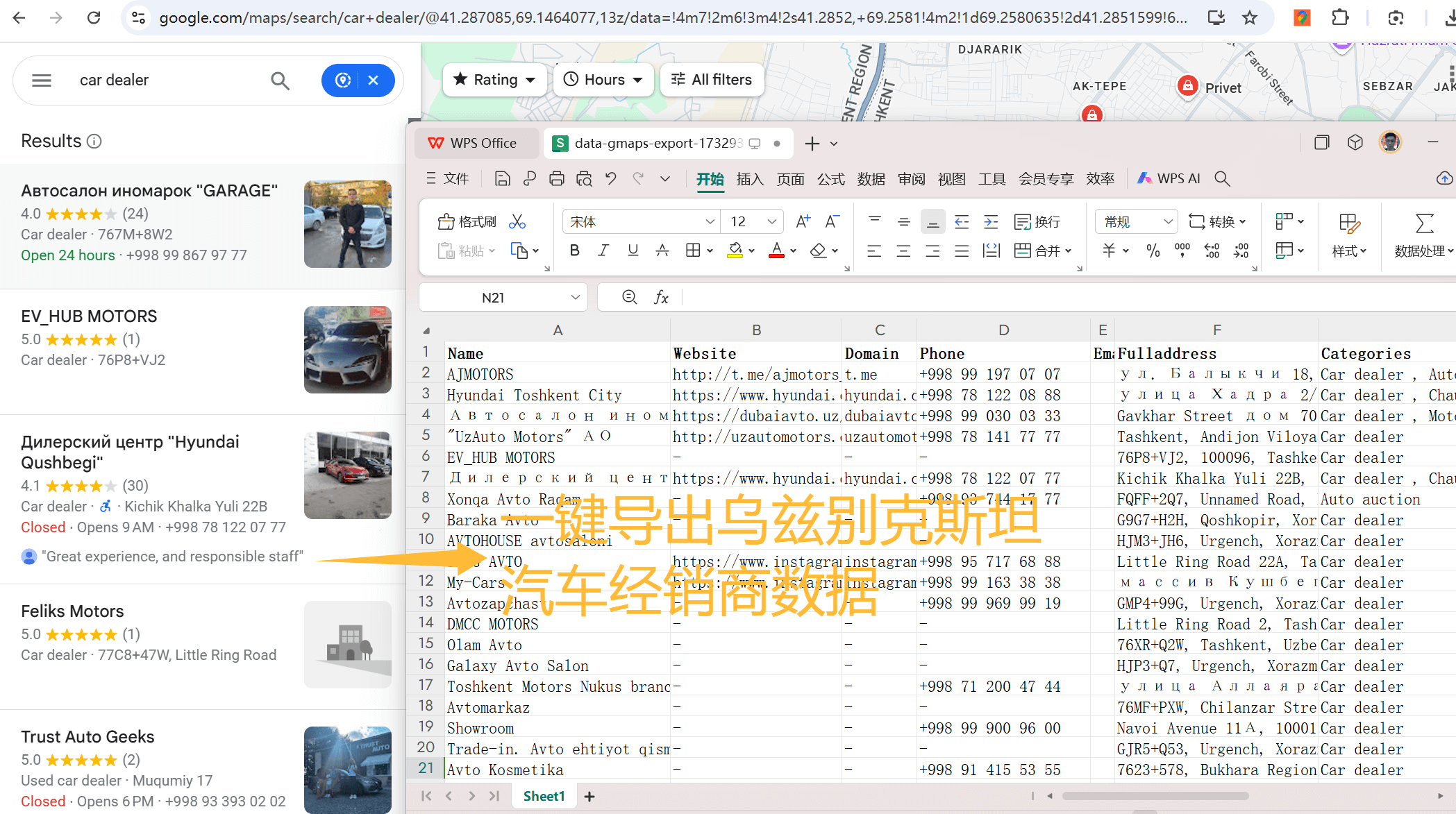Screen dimensions: 1456x814
Task: Clear the car dealer search with X
Action: point(374,80)
